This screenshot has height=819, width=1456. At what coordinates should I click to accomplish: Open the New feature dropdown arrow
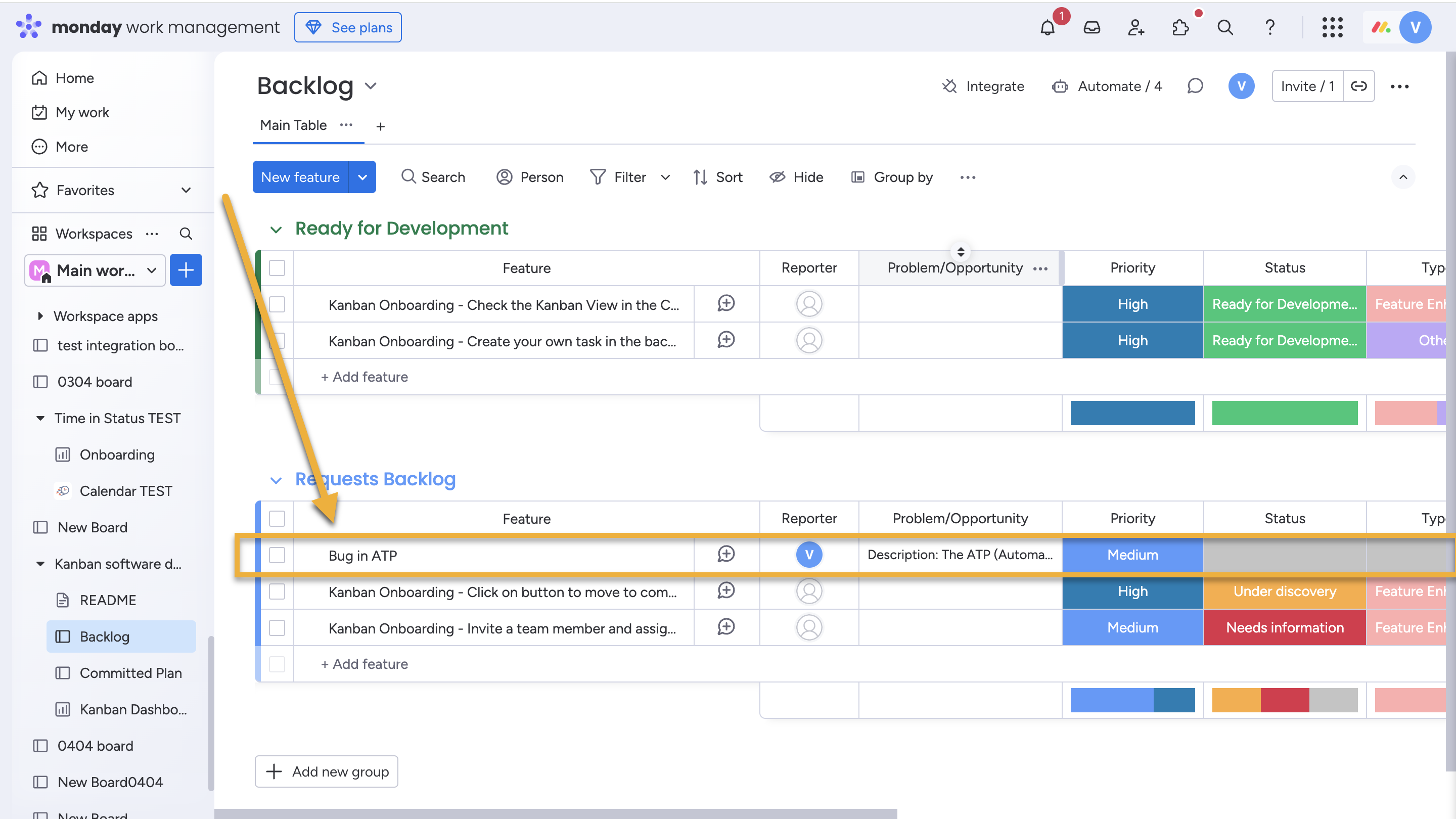[x=362, y=177]
